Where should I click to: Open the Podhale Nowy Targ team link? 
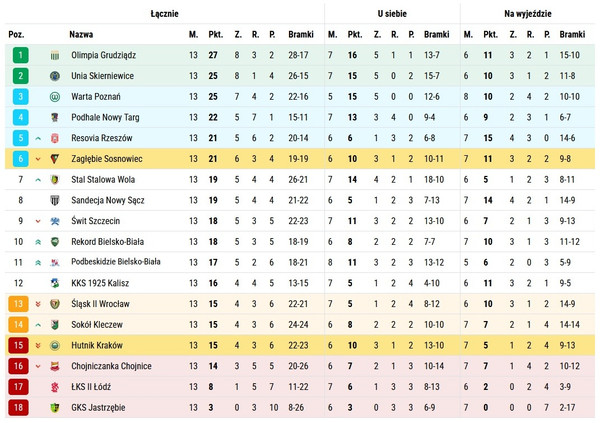pyautogui.click(x=105, y=118)
